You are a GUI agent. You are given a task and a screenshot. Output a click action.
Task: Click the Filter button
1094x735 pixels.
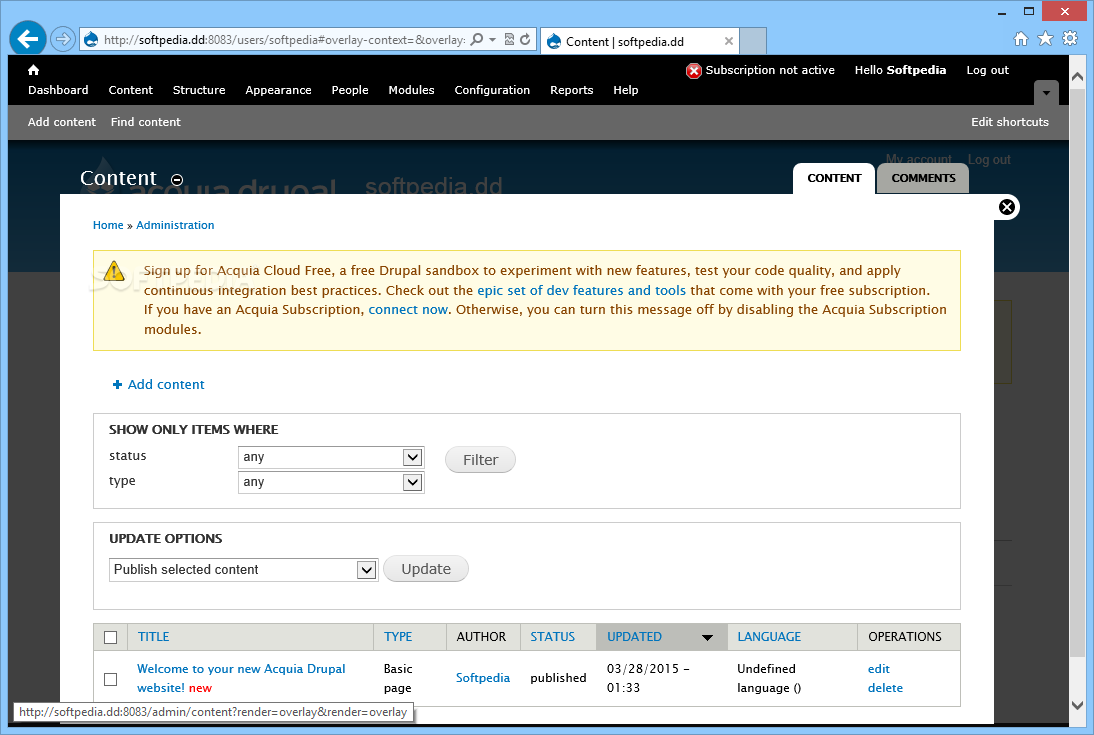tap(480, 460)
